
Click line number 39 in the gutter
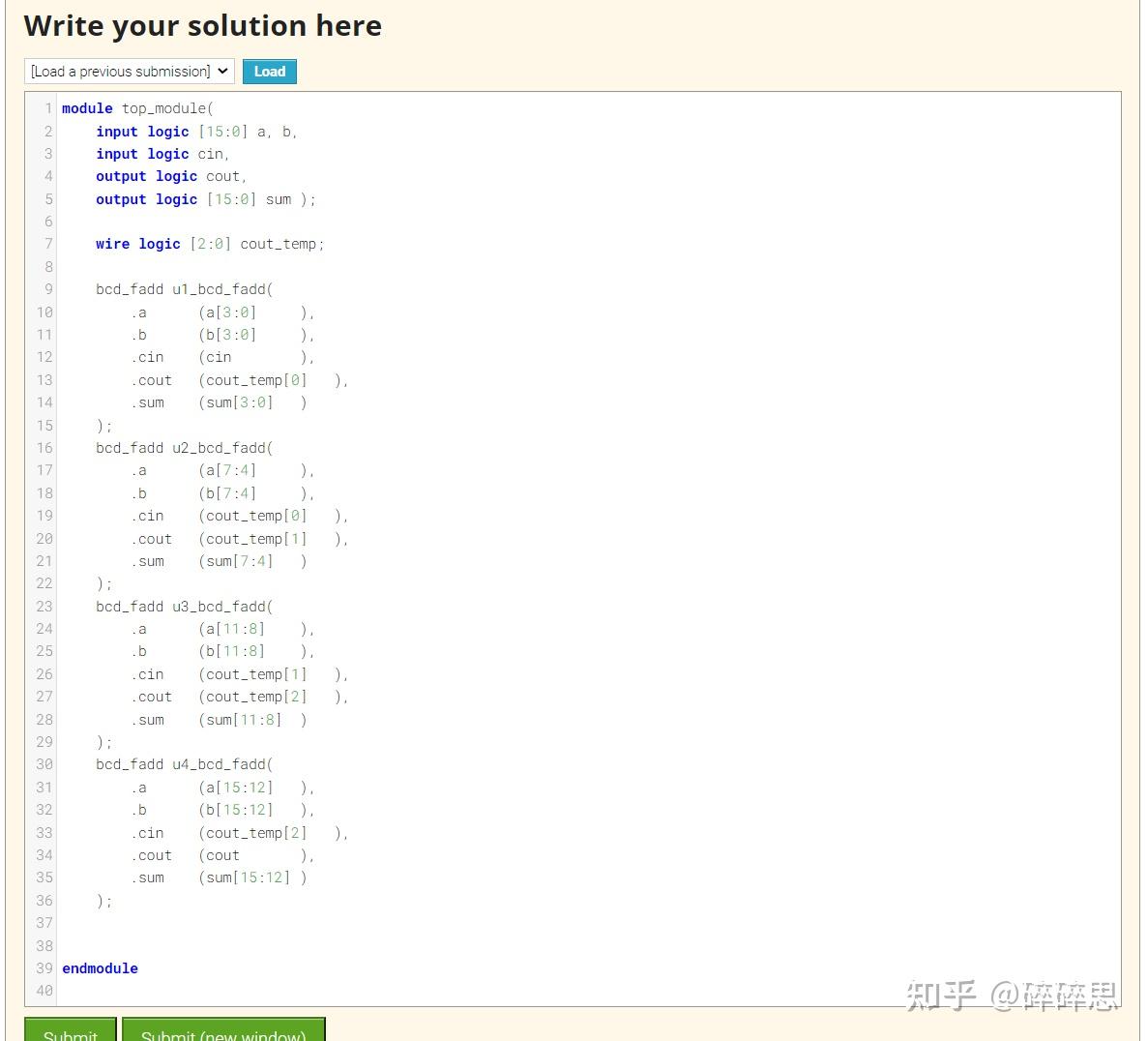point(44,967)
